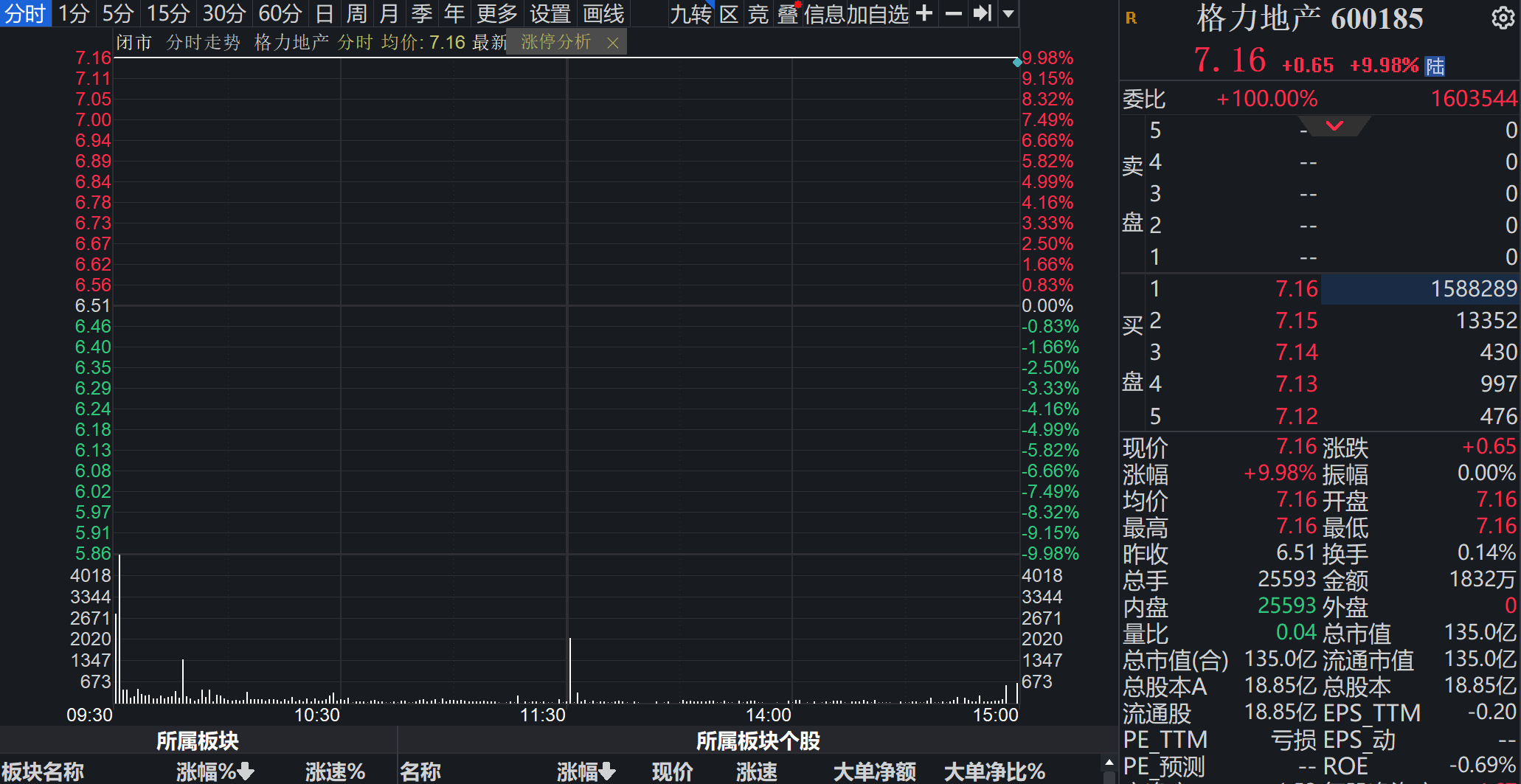The height and width of the screenshot is (784, 1521).
Task: Click the 区 interval tool icon
Action: 729,14
